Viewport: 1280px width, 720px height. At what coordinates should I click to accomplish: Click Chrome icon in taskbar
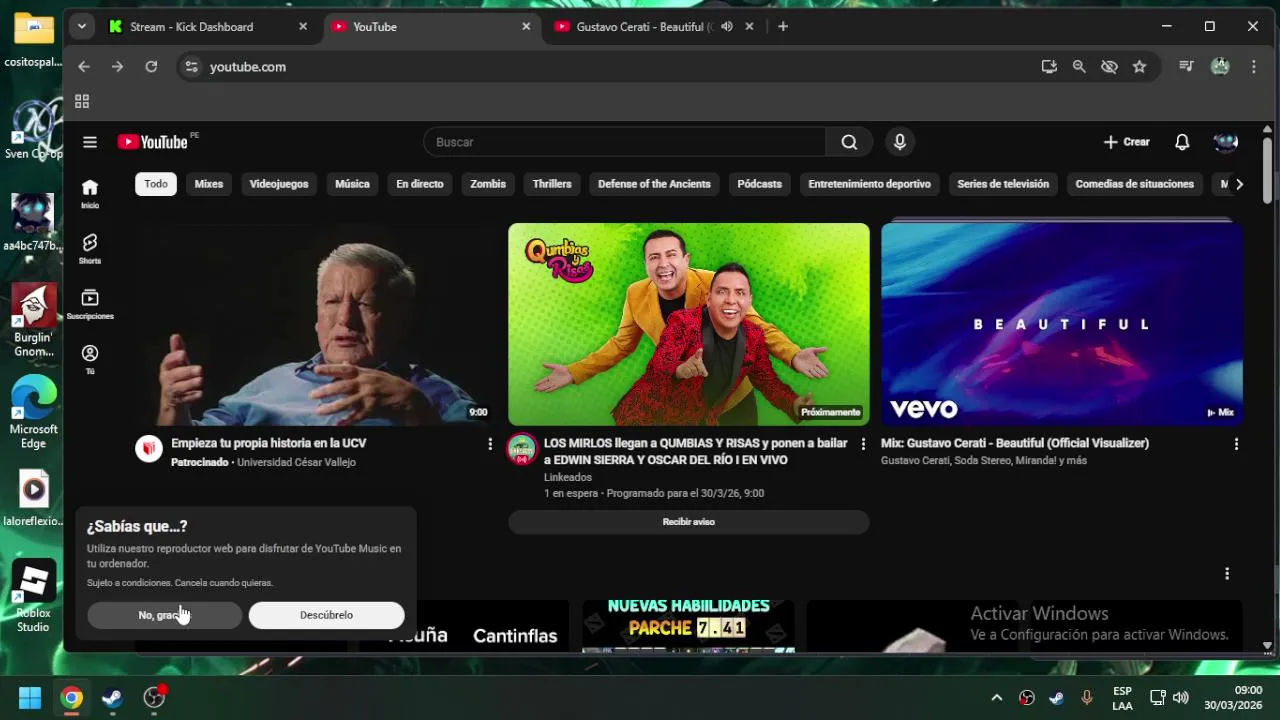click(x=71, y=698)
